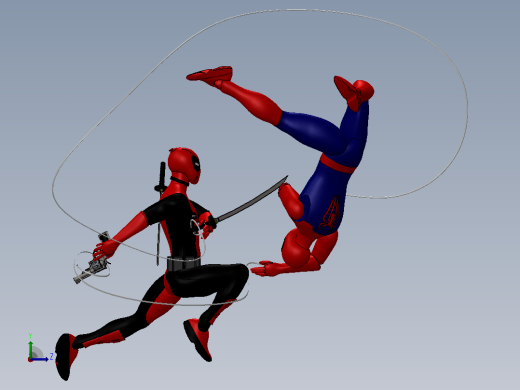The height and width of the screenshot is (390, 520).
Task: Click the blue Z axis on the triad
Action: click(40, 359)
